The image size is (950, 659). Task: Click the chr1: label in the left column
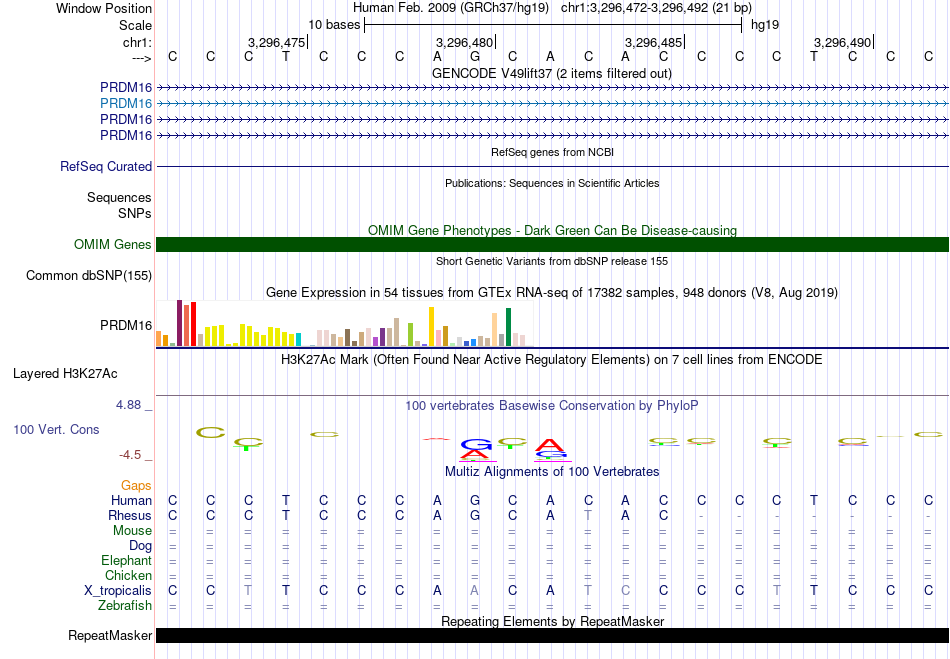[137, 42]
